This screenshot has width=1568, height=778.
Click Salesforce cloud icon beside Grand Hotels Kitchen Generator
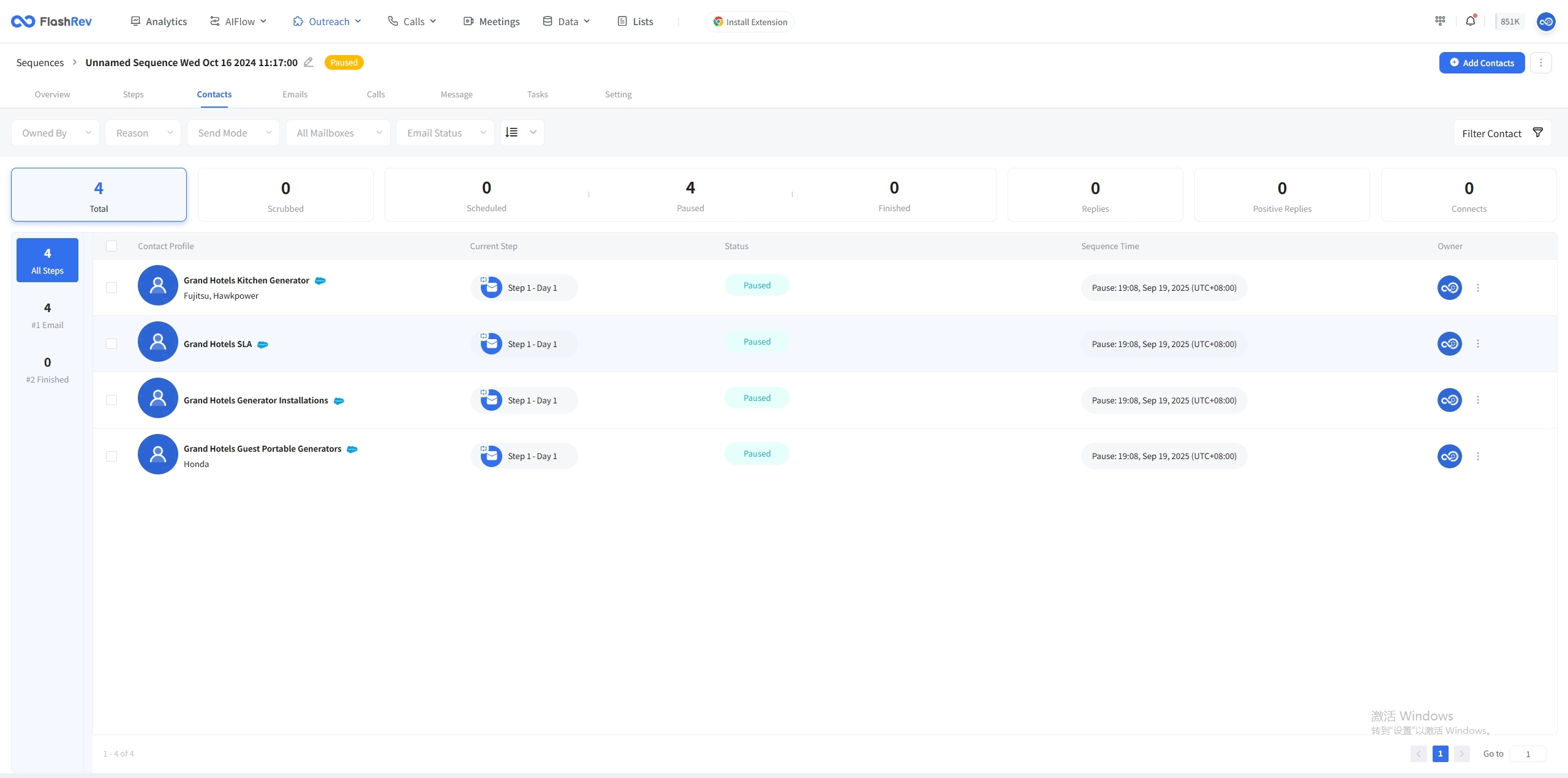click(320, 281)
